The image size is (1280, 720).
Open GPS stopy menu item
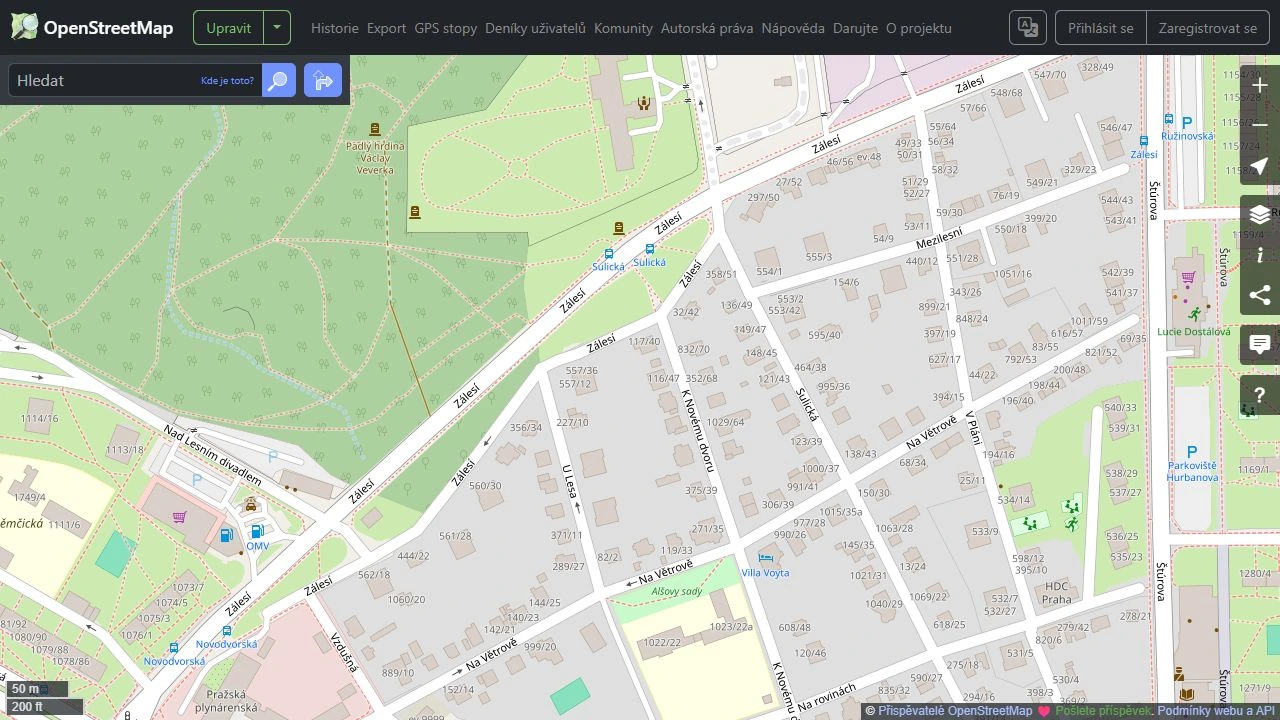(x=446, y=28)
